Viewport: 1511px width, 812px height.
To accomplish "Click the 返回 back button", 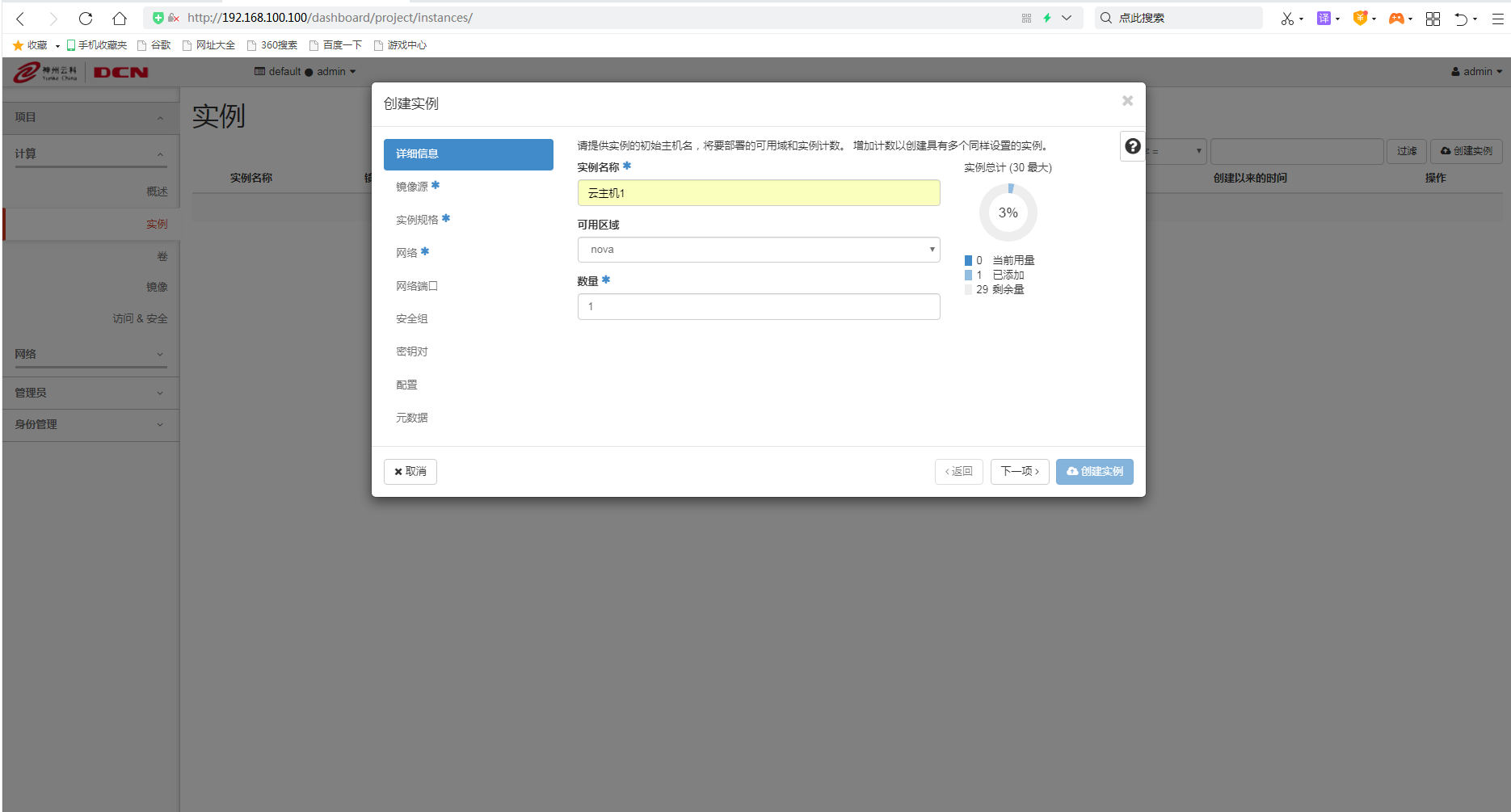I will click(959, 472).
